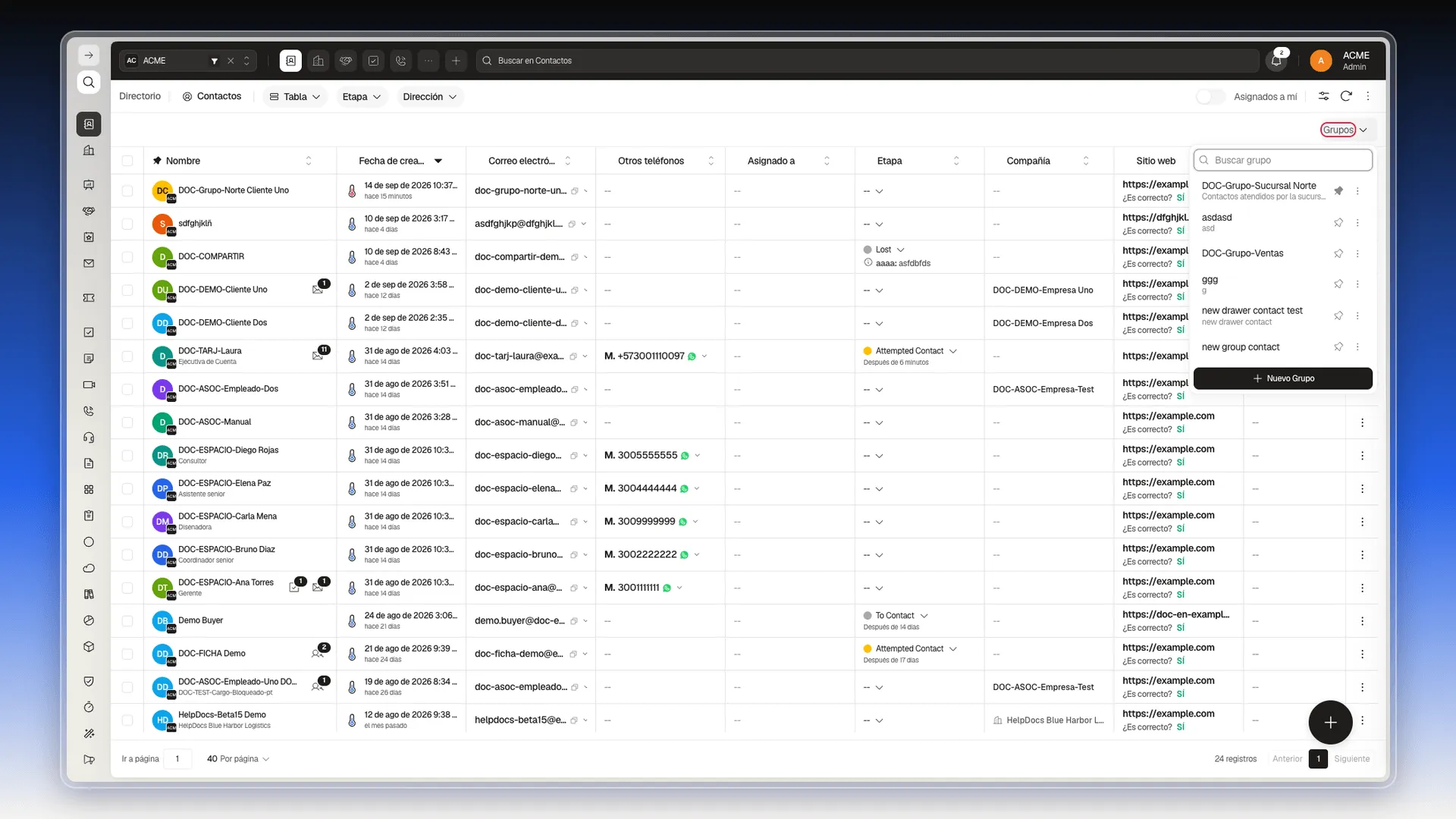Expand the Etapa filter dropdown
Image resolution: width=1456 pixels, height=819 pixels.
[x=361, y=96]
